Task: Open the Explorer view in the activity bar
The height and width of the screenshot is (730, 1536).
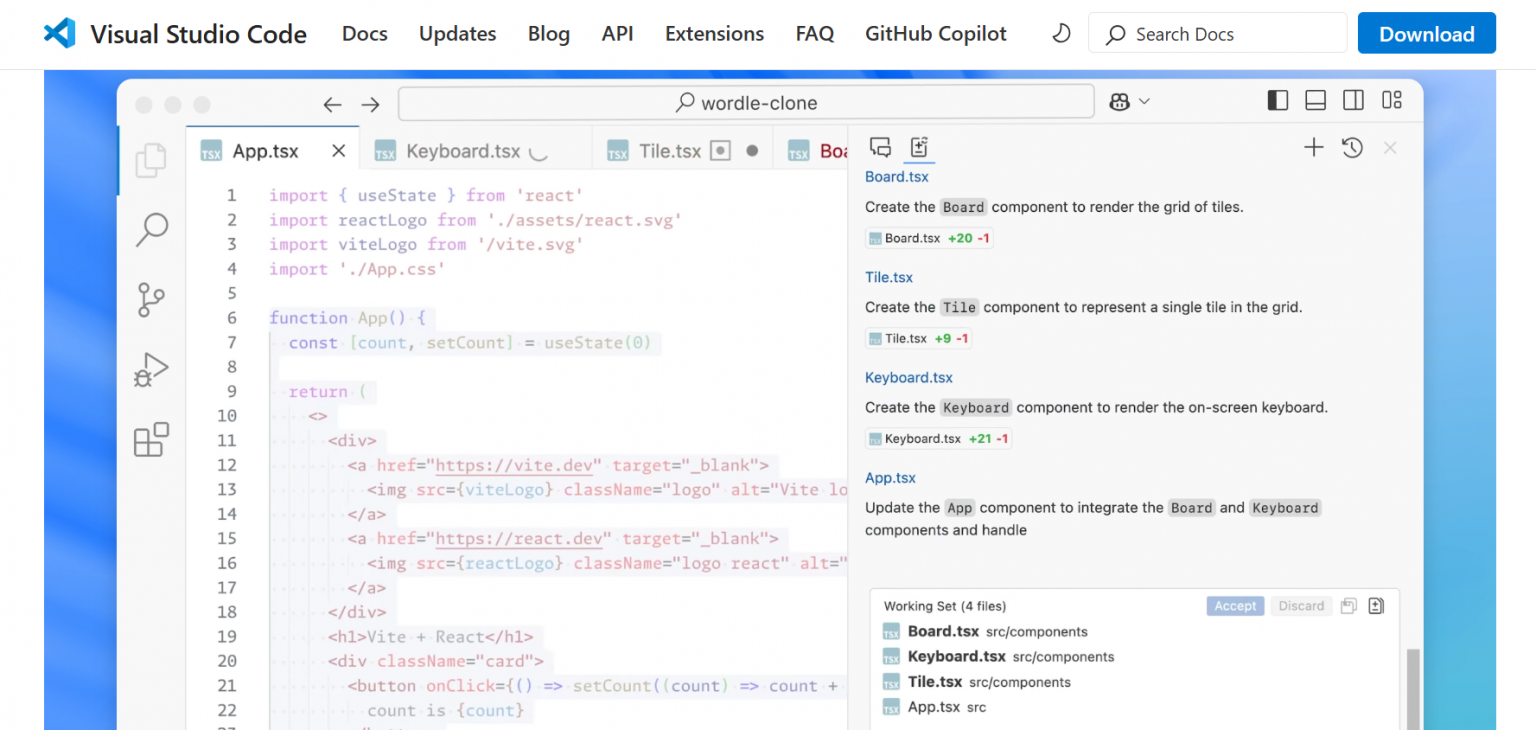Action: coord(151,160)
